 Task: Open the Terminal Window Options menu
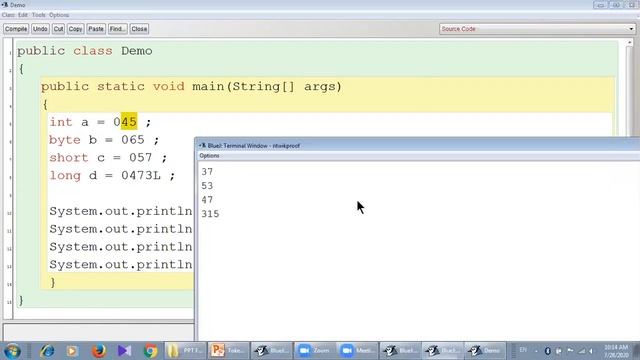click(209, 156)
